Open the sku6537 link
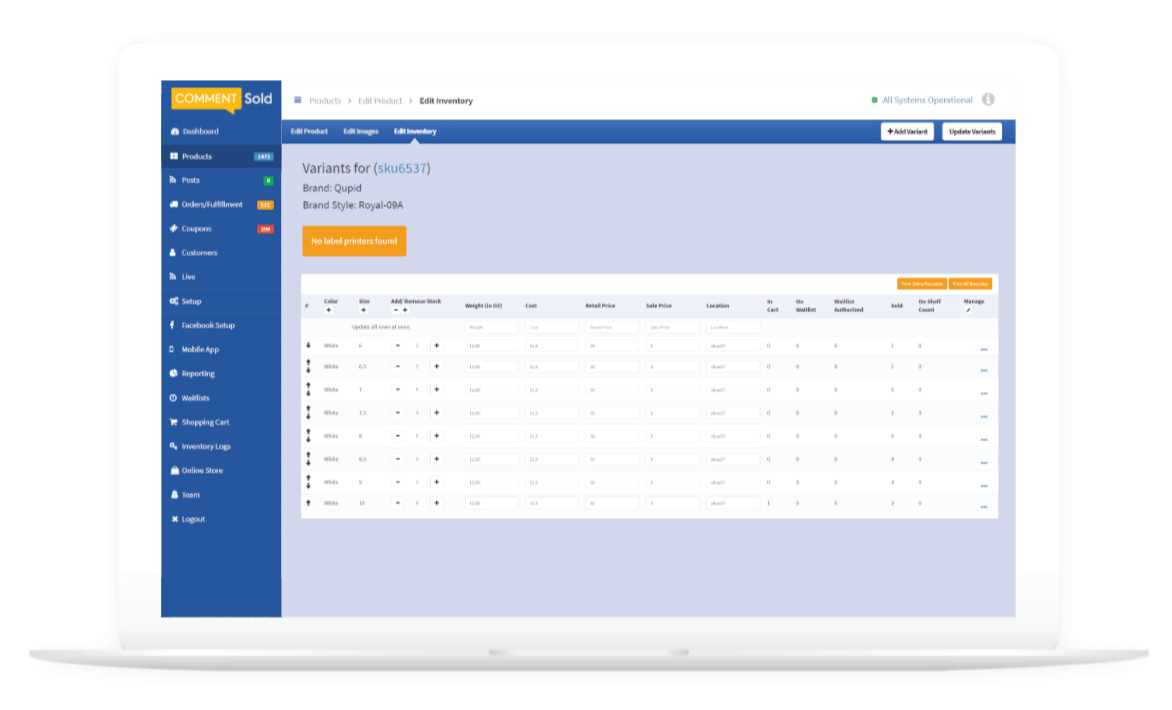Screen dimensions: 1172x710 (402, 168)
